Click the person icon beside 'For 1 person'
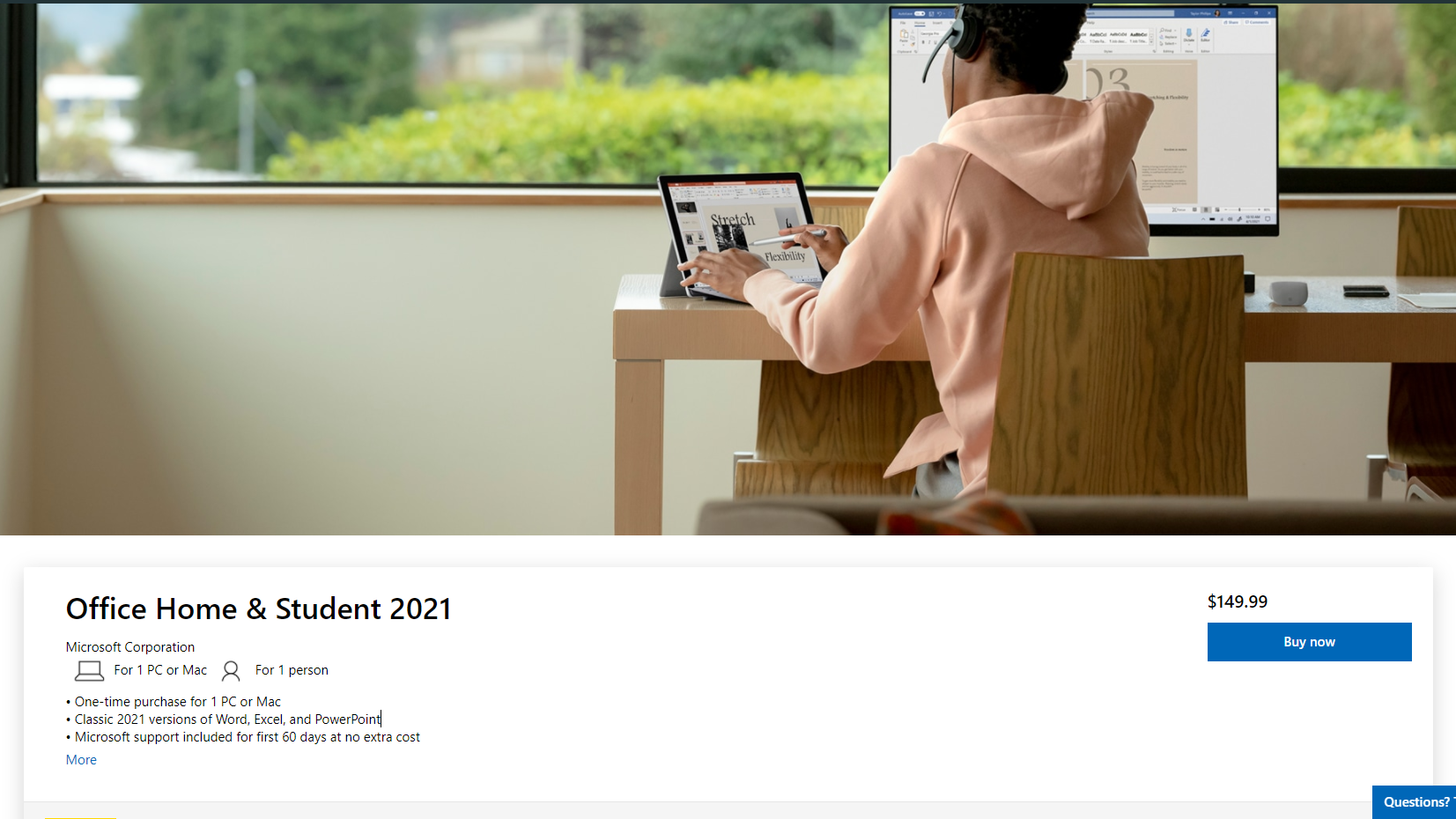This screenshot has height=819, width=1456. click(231, 670)
